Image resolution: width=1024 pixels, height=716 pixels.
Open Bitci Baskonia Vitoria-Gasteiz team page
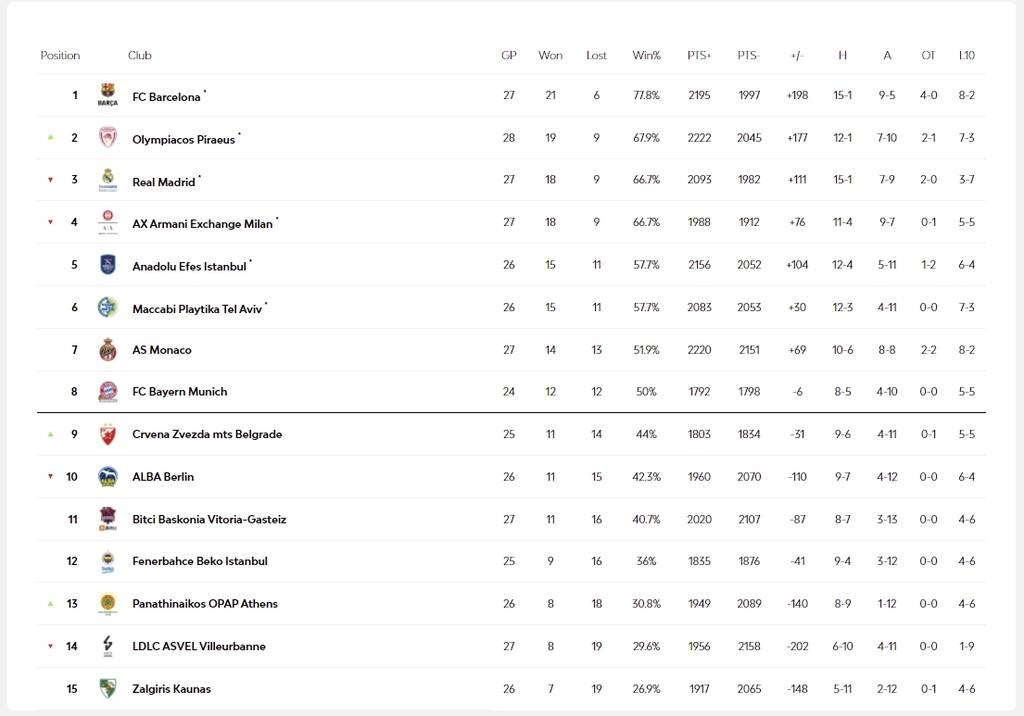click(x=209, y=519)
